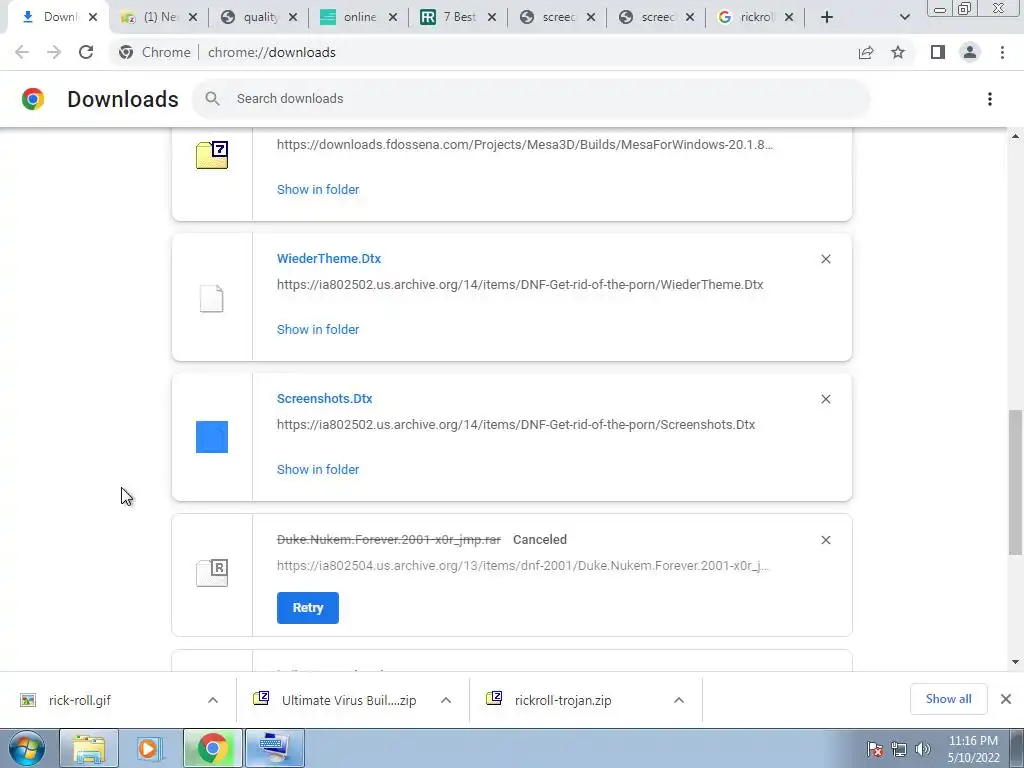Close the downloads shelf bar
This screenshot has width=1024, height=768.
(x=1006, y=699)
